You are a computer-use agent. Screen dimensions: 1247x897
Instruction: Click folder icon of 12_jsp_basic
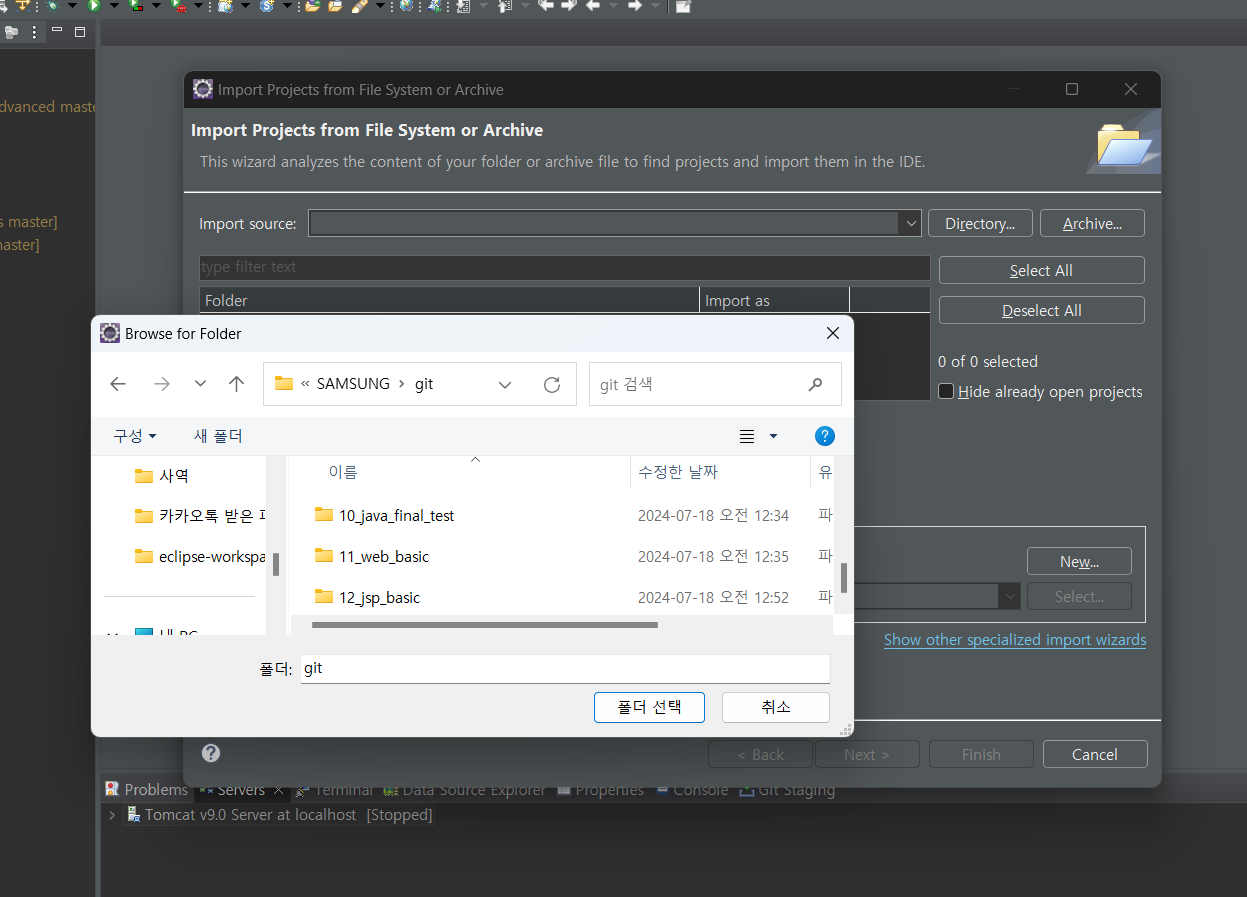pyautogui.click(x=323, y=597)
